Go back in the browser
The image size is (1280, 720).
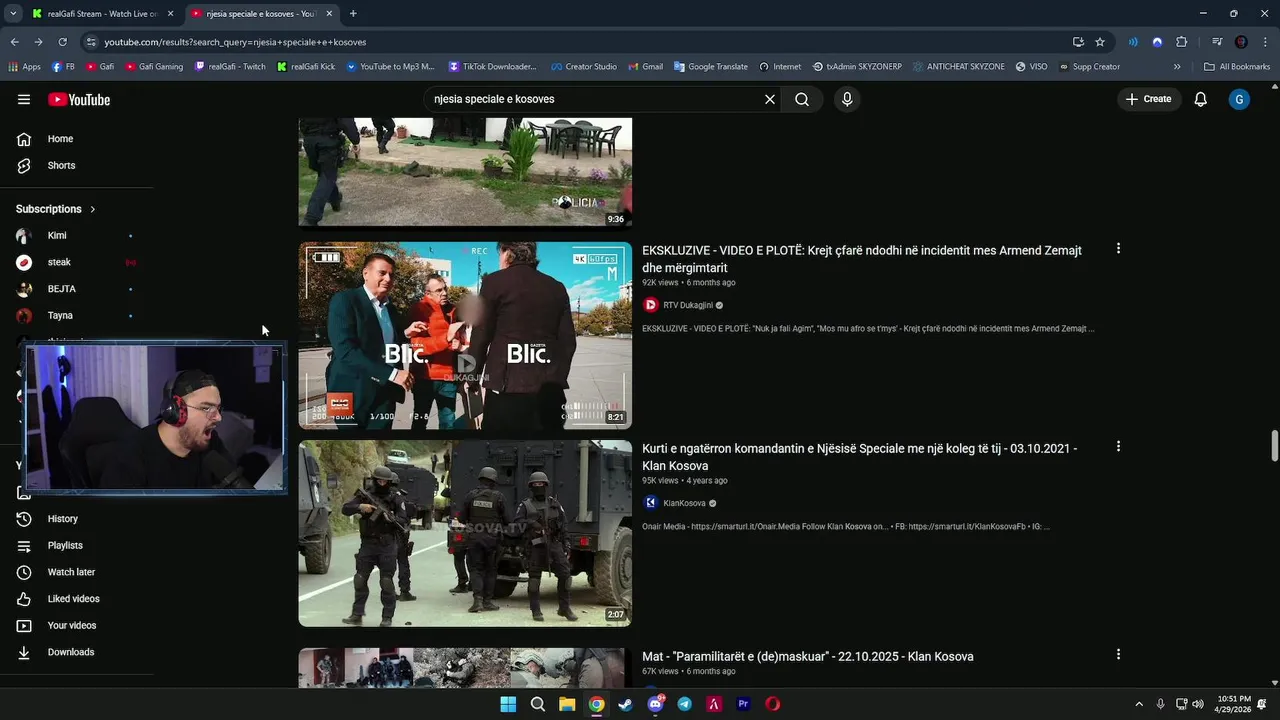click(14, 42)
